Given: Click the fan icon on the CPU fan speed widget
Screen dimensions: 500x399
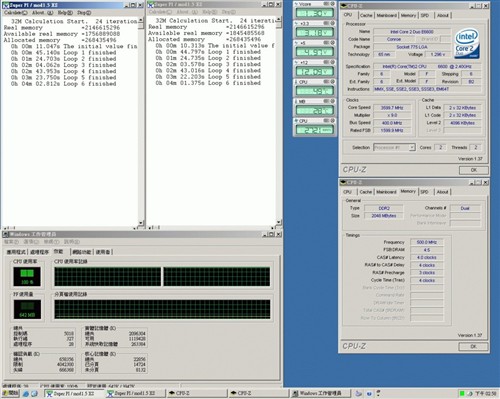Looking at the screenshot, I should point(296,121).
